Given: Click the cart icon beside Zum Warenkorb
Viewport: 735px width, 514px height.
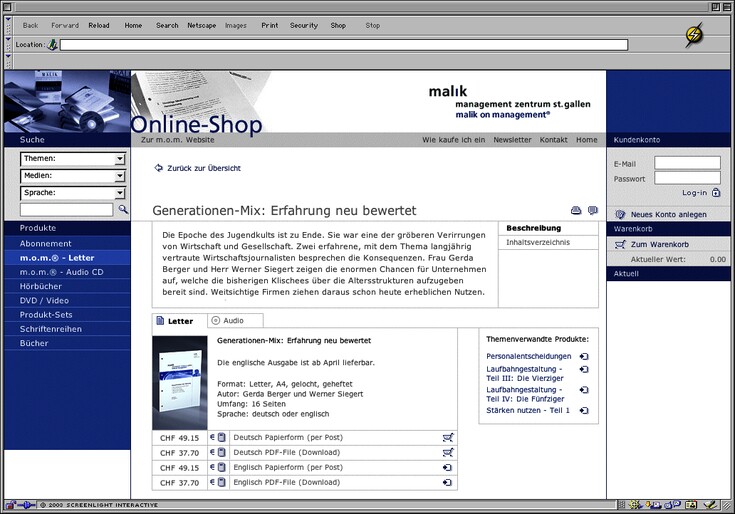Looking at the screenshot, I should (620, 244).
